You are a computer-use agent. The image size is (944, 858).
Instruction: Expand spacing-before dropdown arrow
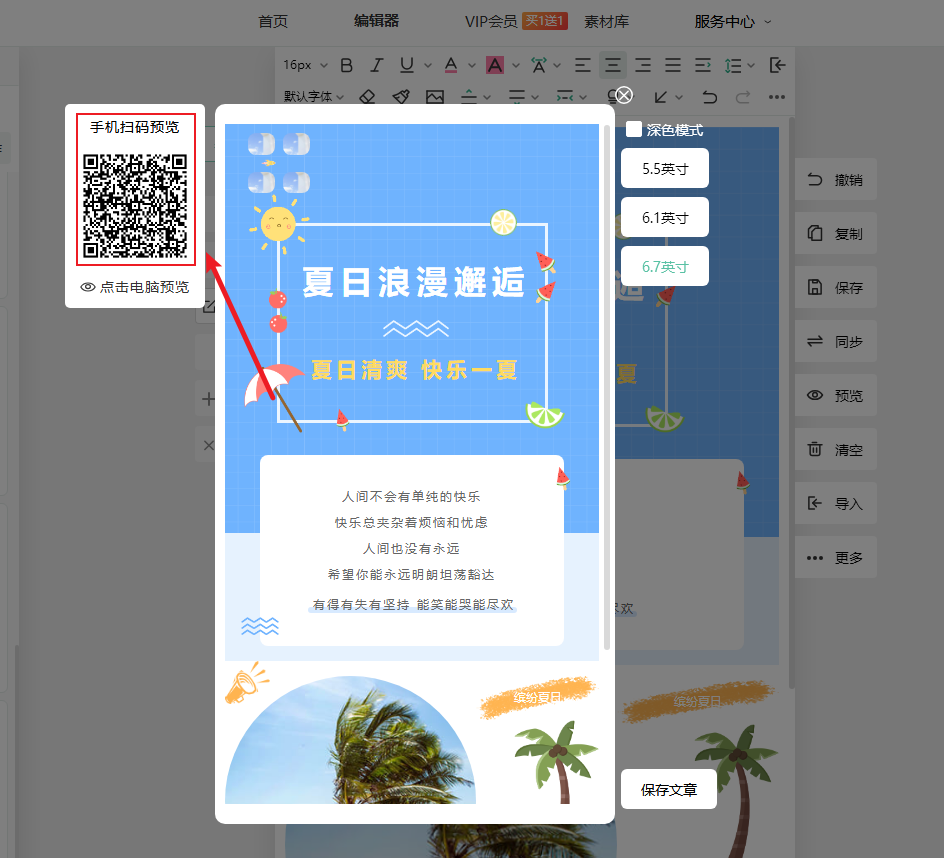tap(487, 97)
